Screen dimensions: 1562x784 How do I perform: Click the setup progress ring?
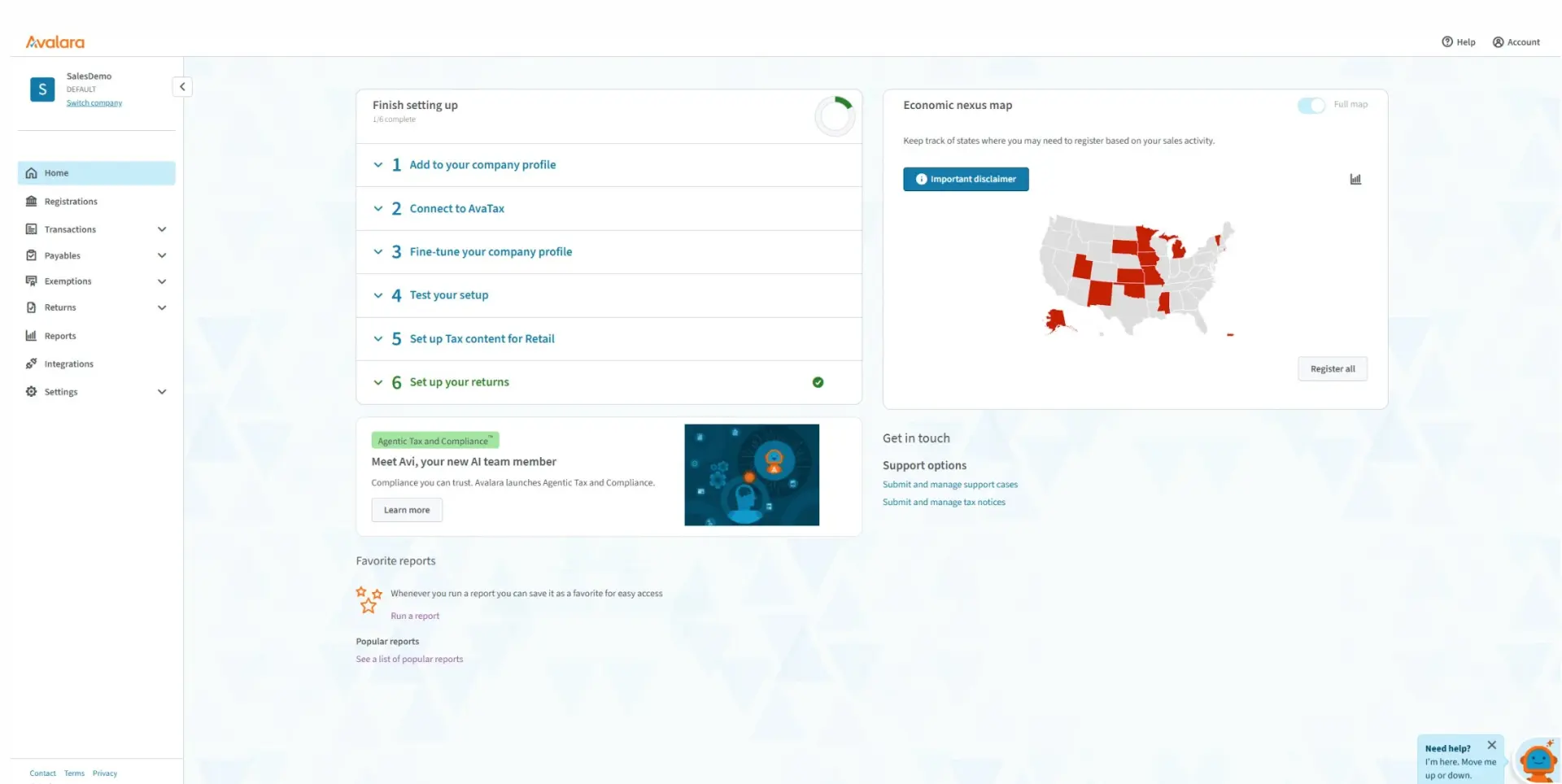coord(835,116)
